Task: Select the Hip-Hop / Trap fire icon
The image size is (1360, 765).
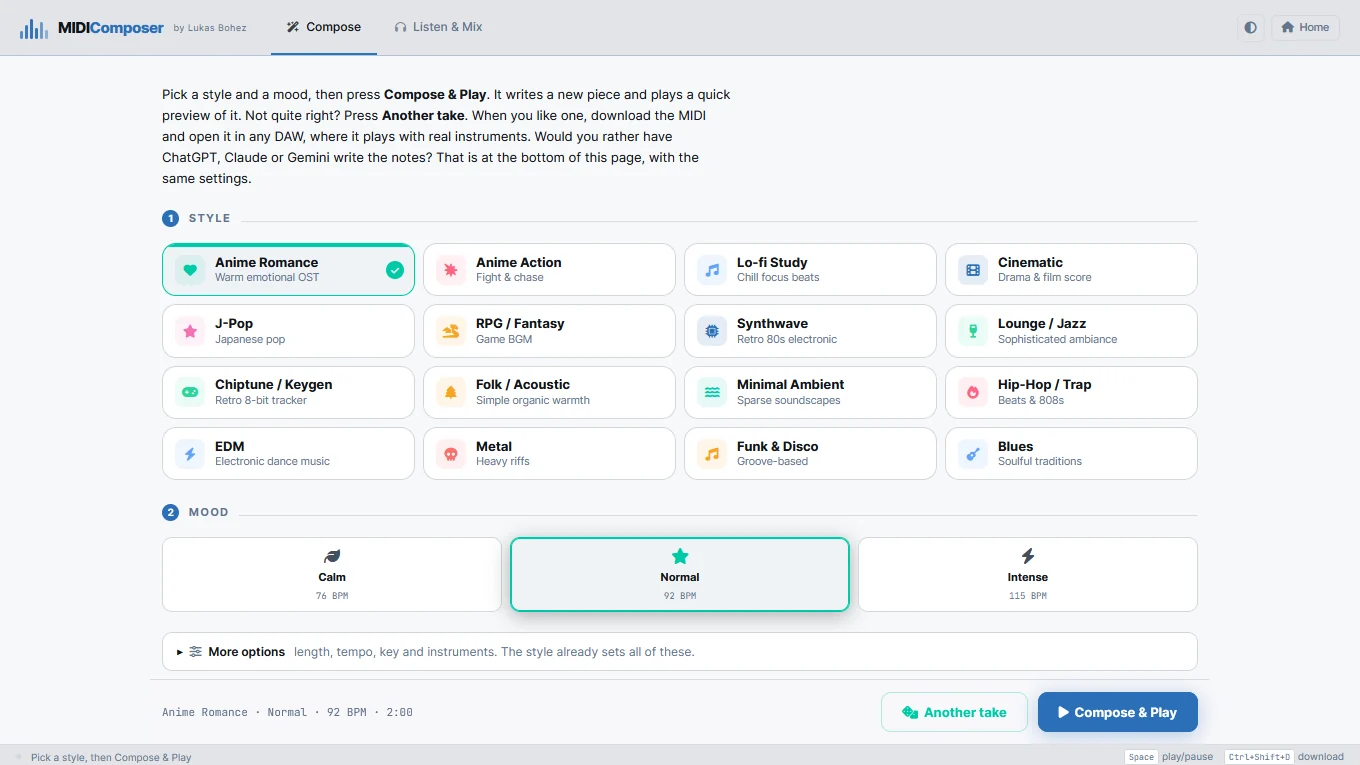Action: tap(973, 392)
